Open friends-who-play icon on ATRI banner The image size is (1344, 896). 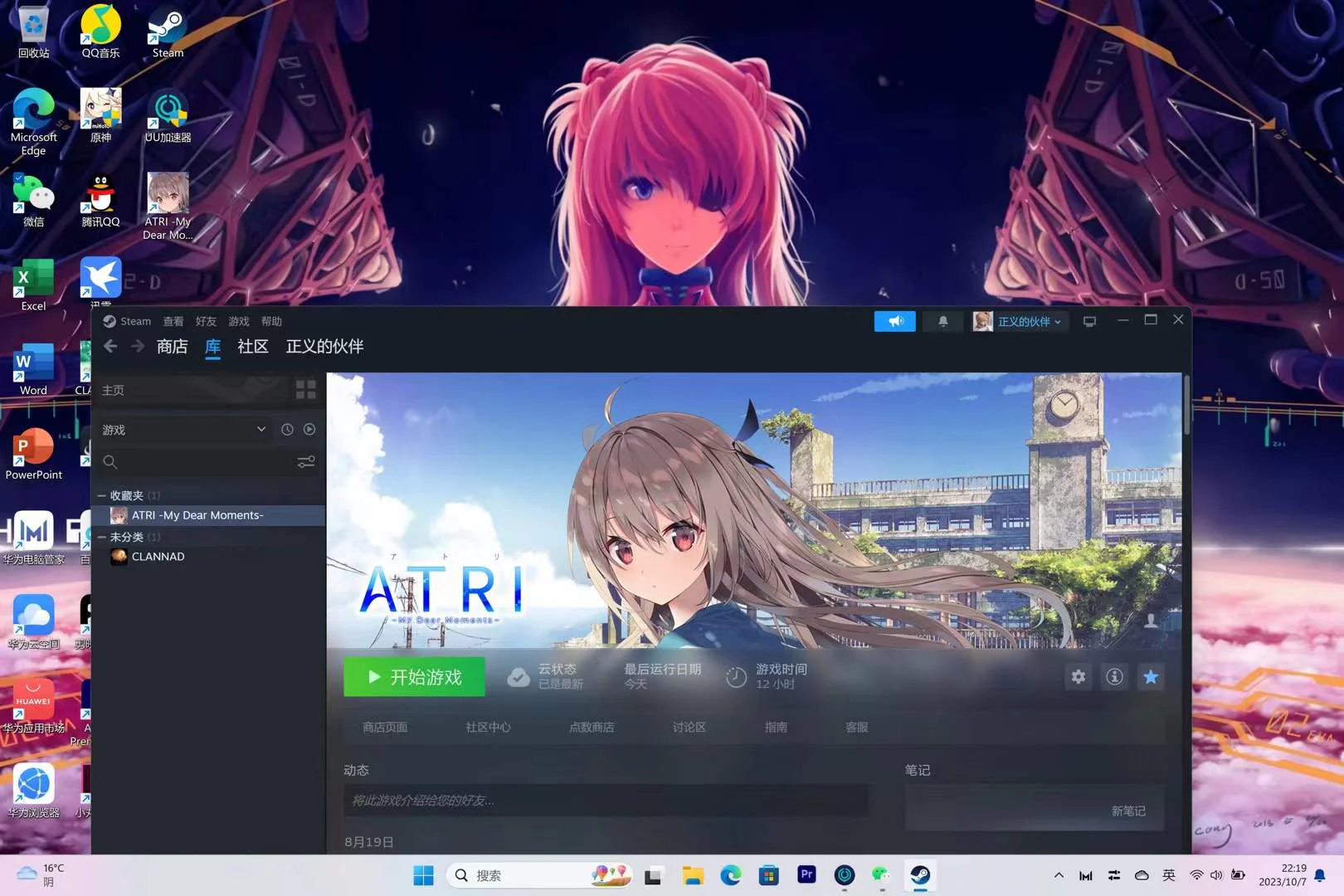[1151, 621]
